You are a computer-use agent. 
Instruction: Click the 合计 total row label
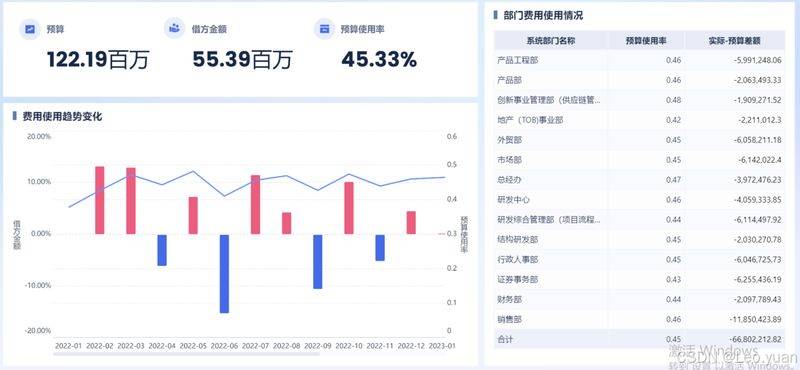pos(505,339)
